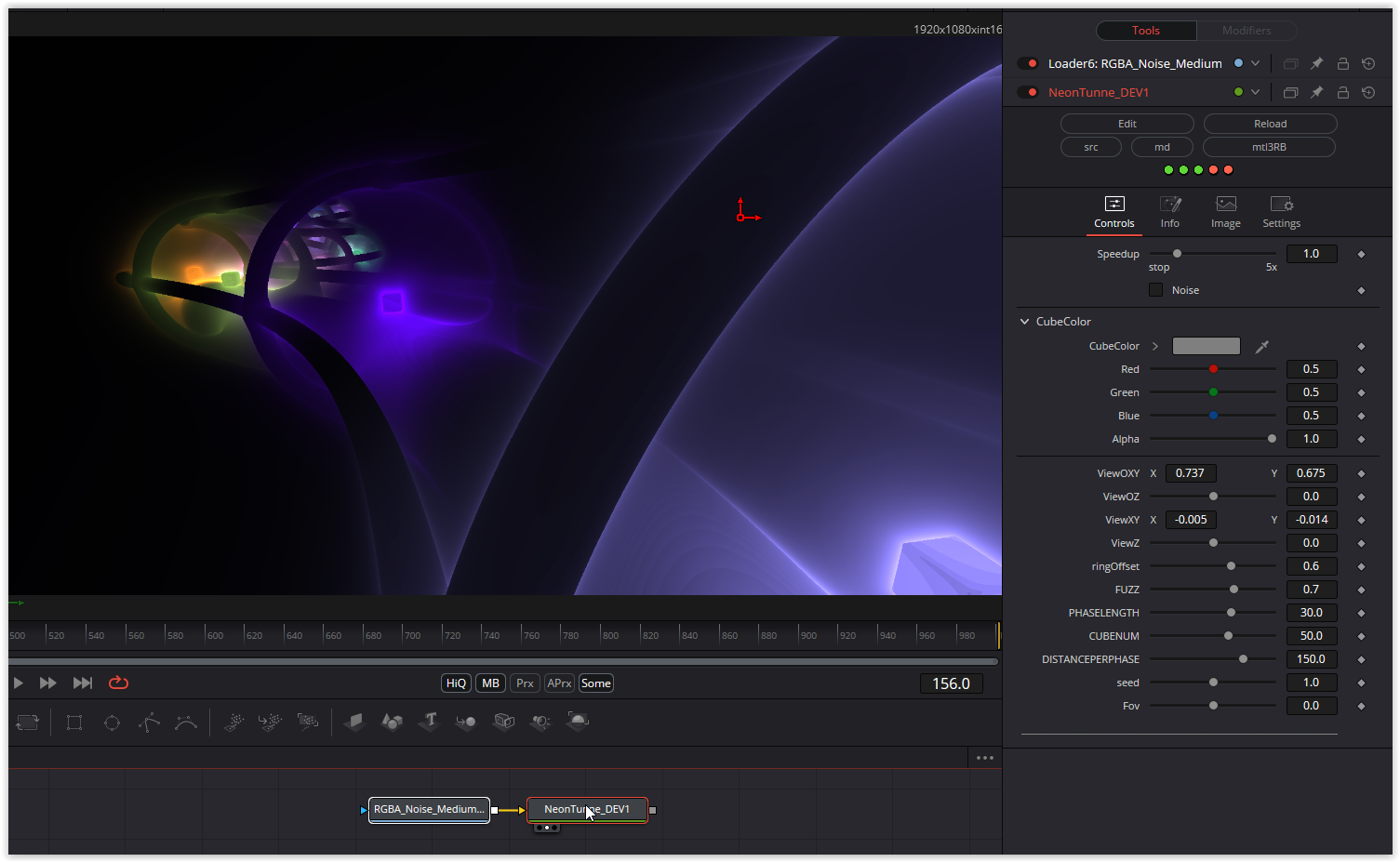Add an Image Plane 3D tool
The image size is (1400, 862).
tap(354, 723)
